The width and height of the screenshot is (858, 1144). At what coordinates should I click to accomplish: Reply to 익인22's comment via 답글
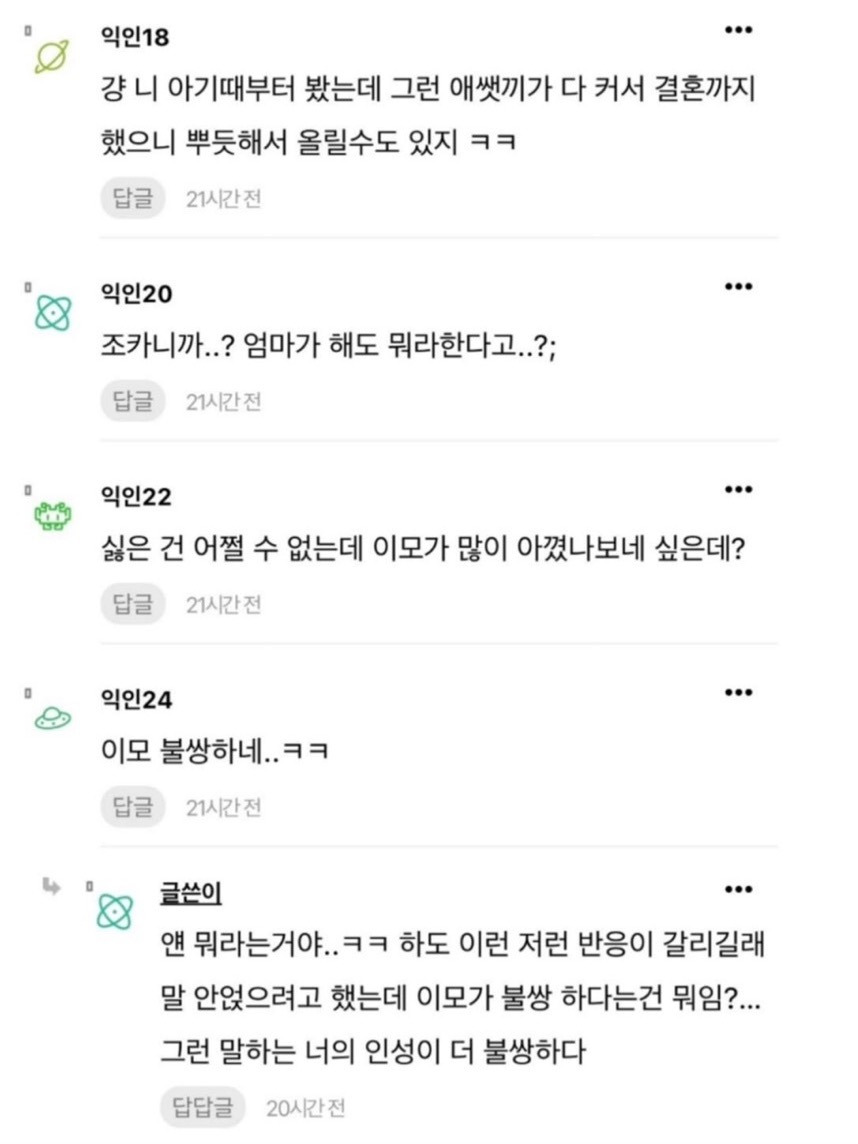click(x=132, y=604)
